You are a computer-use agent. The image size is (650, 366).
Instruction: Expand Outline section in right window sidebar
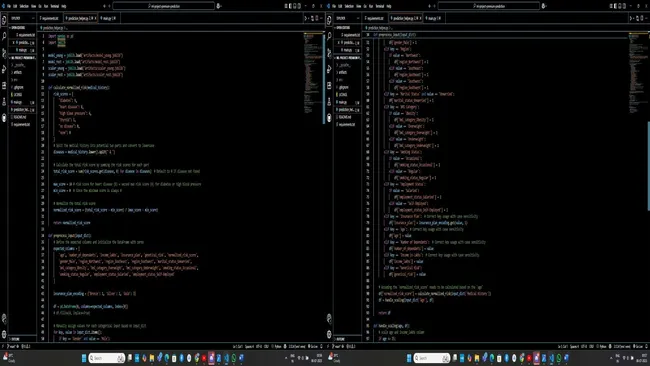347,339
